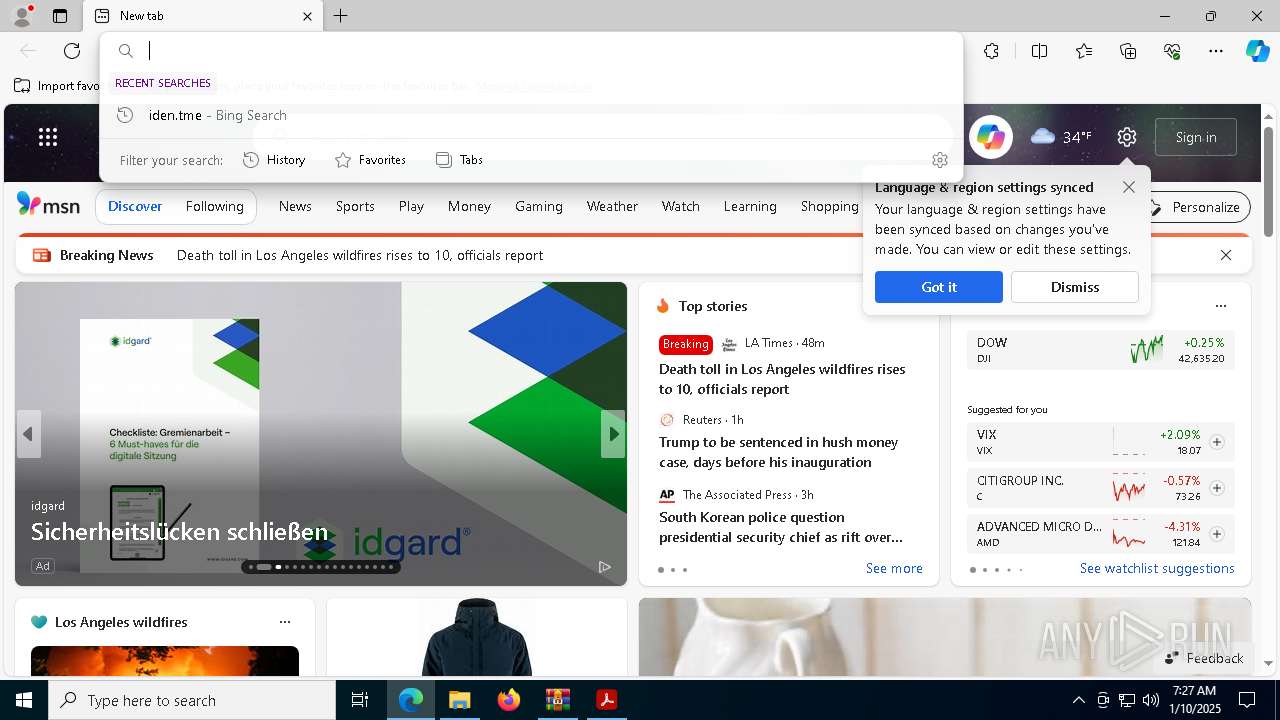Open a new tab with plus button
The image size is (1280, 720).
pyautogui.click(x=341, y=16)
